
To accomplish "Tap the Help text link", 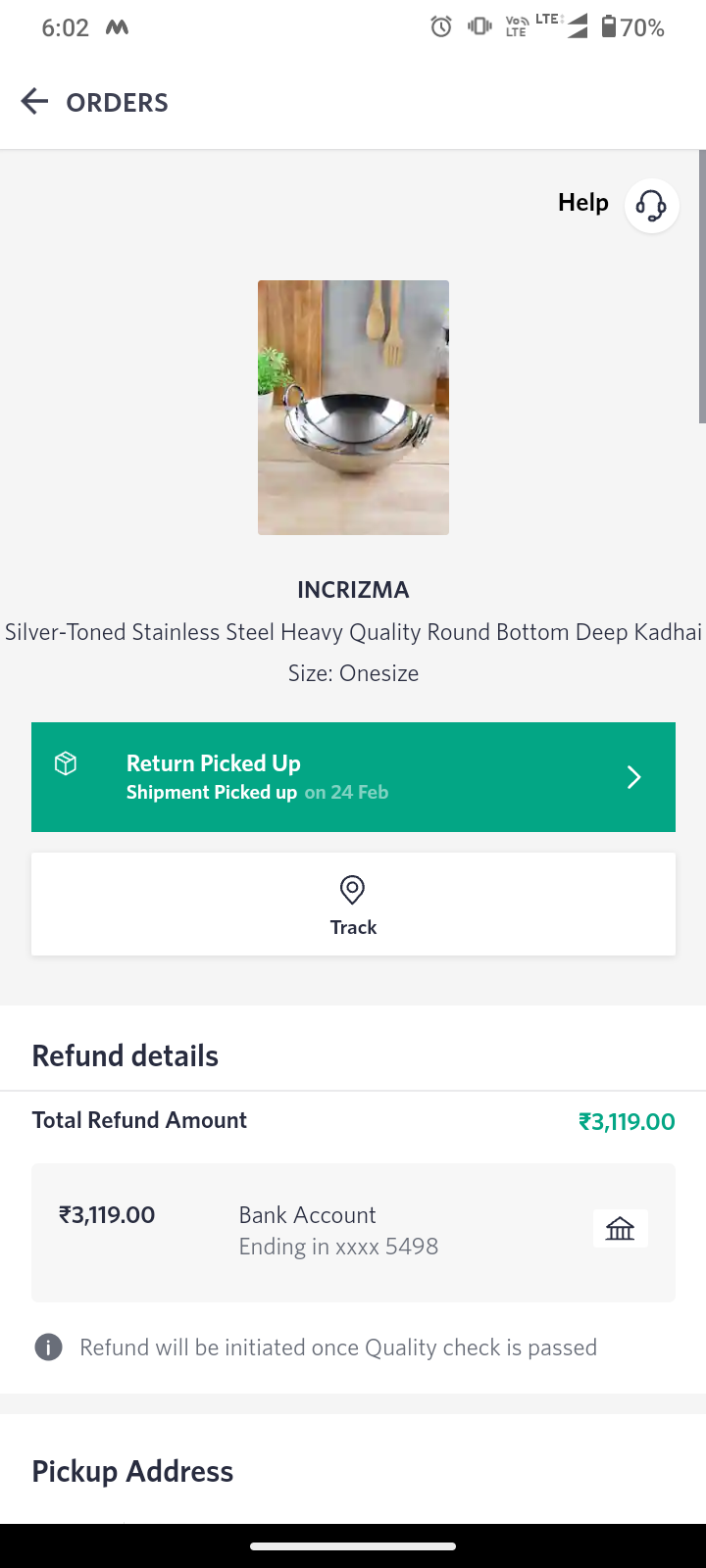I will 582,203.
